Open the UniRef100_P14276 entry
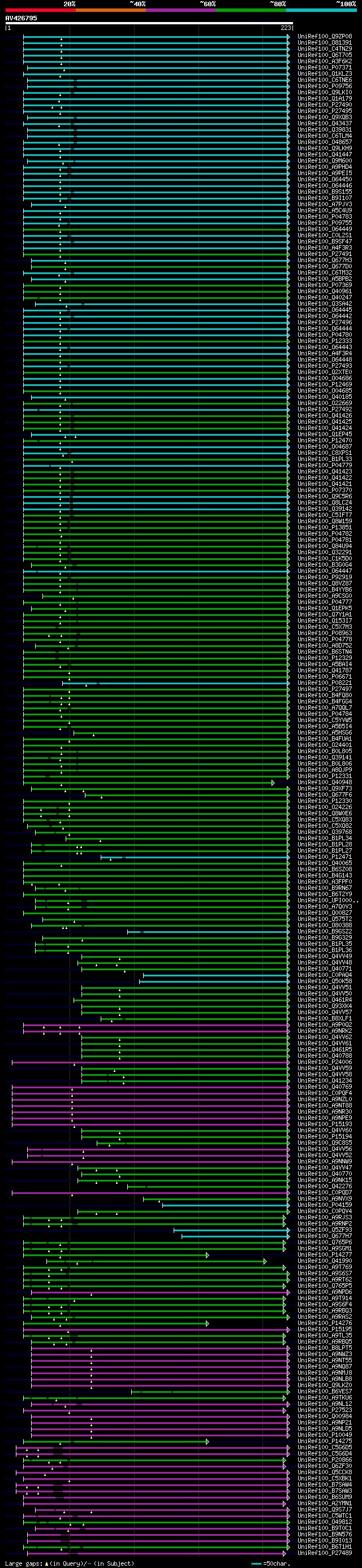The height and width of the screenshot is (1568, 362). coord(325,1323)
